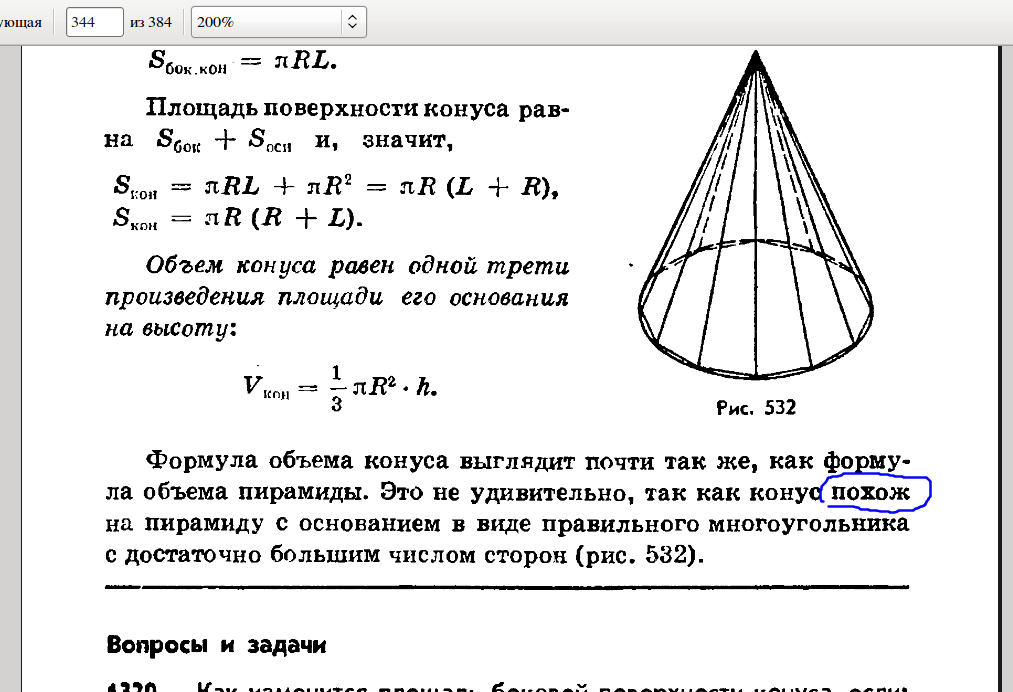This screenshot has width=1013, height=692.
Task: Click the 'из 384' page count label
Action: [x=151, y=22]
